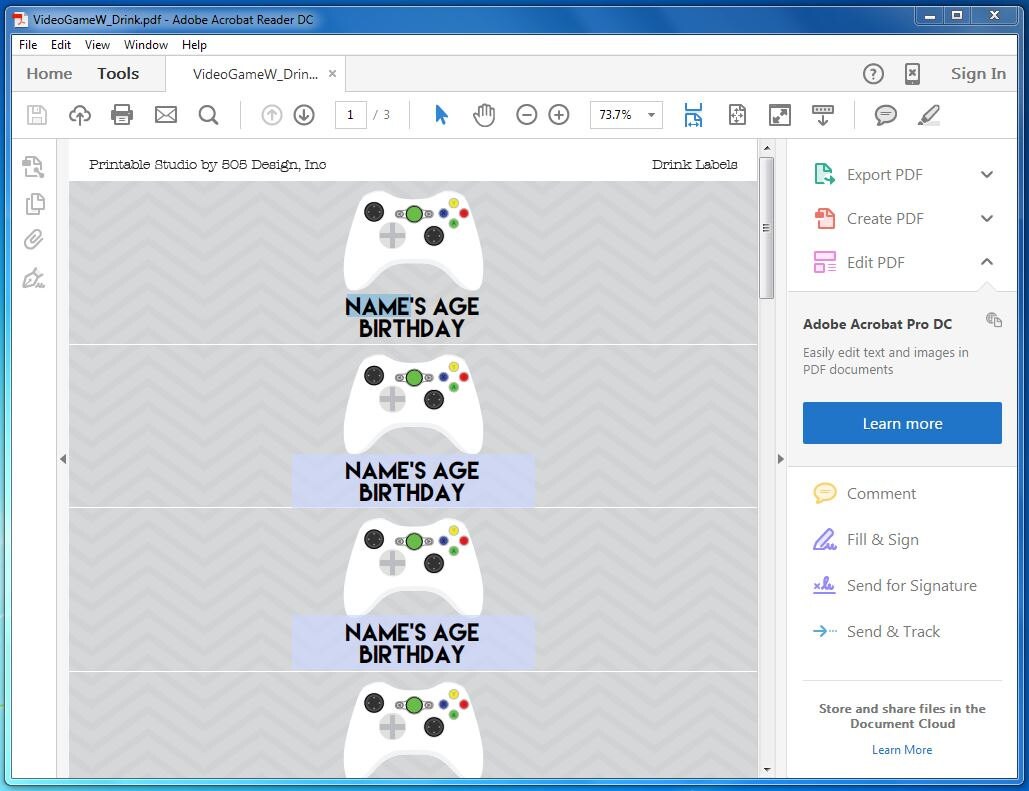Open the Attachments paperclip panel
The image size is (1029, 791).
click(x=33, y=240)
